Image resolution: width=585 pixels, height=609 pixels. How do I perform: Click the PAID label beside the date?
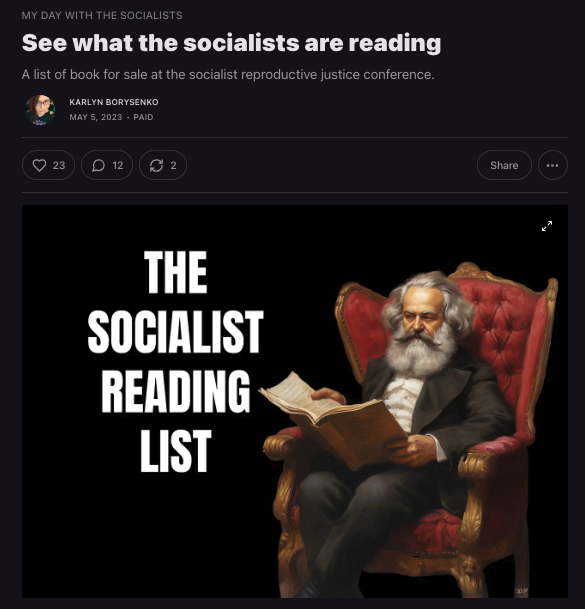[143, 117]
